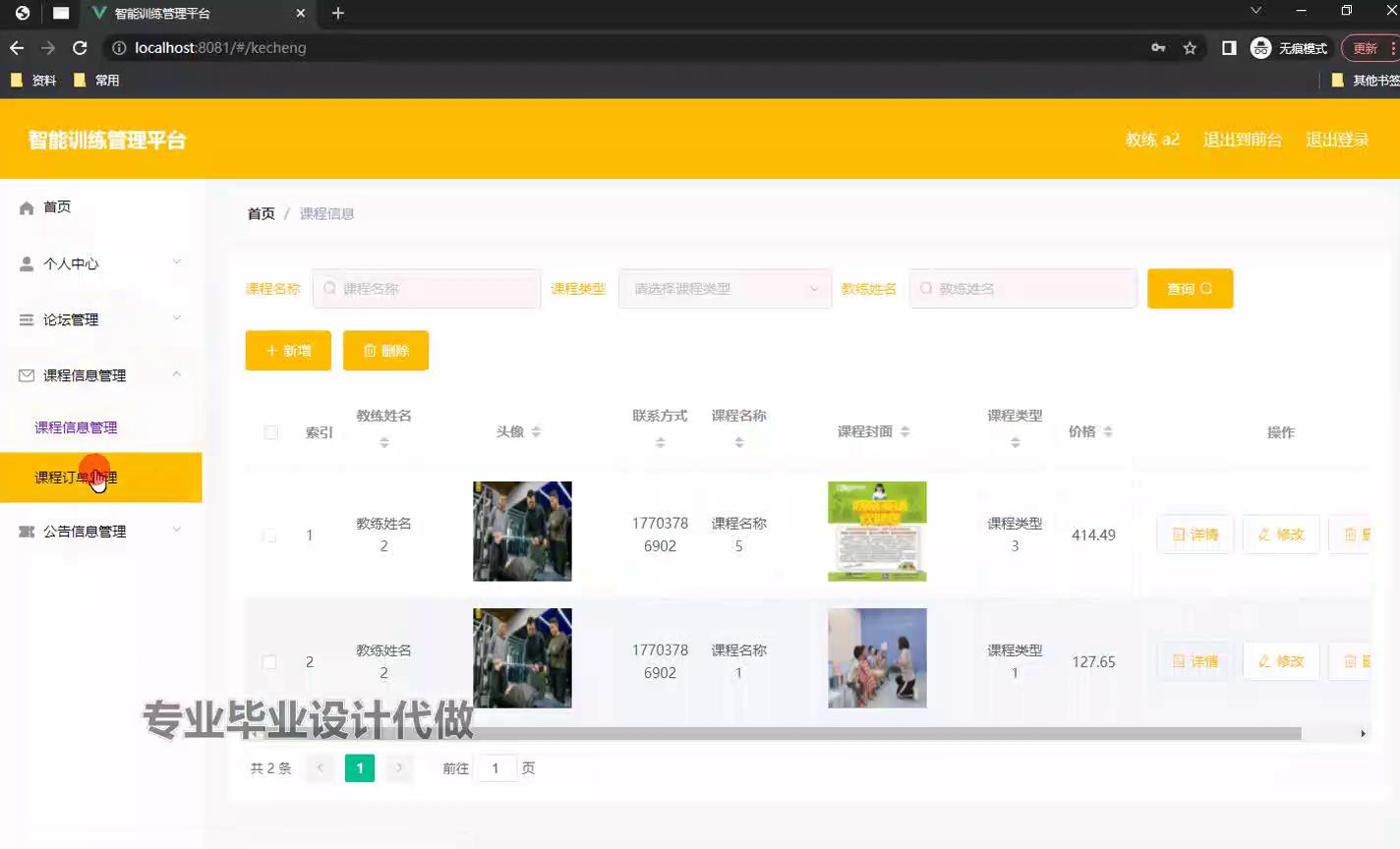Image resolution: width=1400 pixels, height=849 pixels.
Task: View site information icon in address bar
Action: click(119, 47)
